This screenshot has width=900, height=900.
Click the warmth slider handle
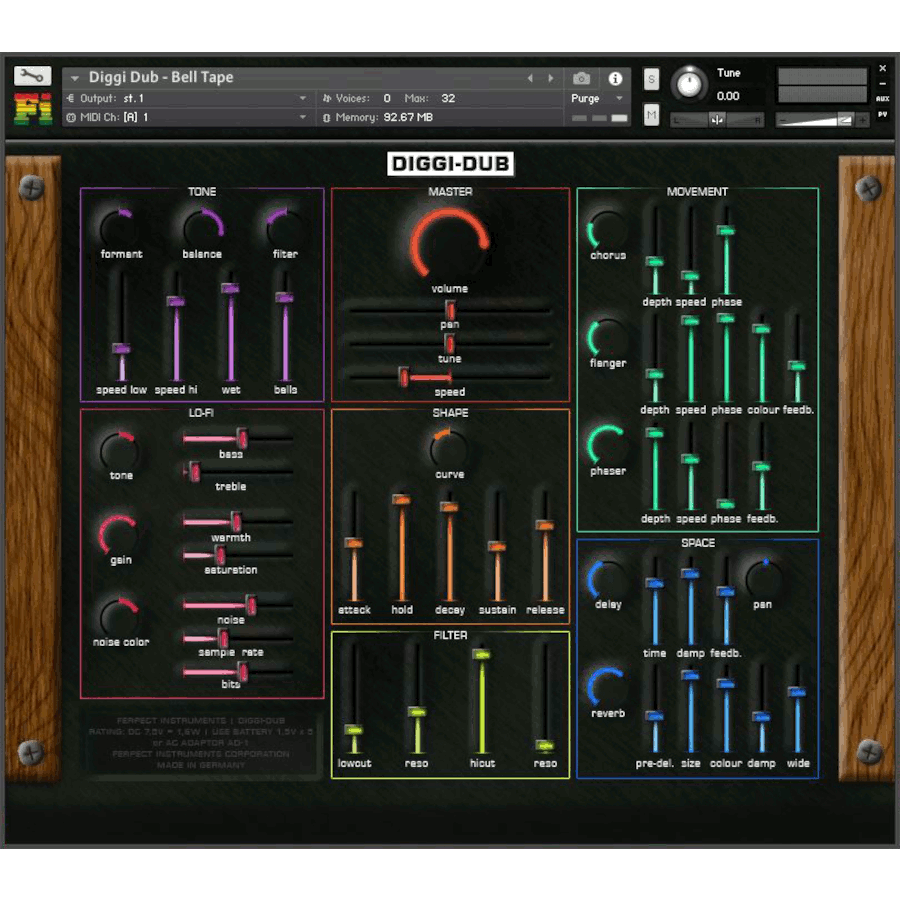[235, 521]
